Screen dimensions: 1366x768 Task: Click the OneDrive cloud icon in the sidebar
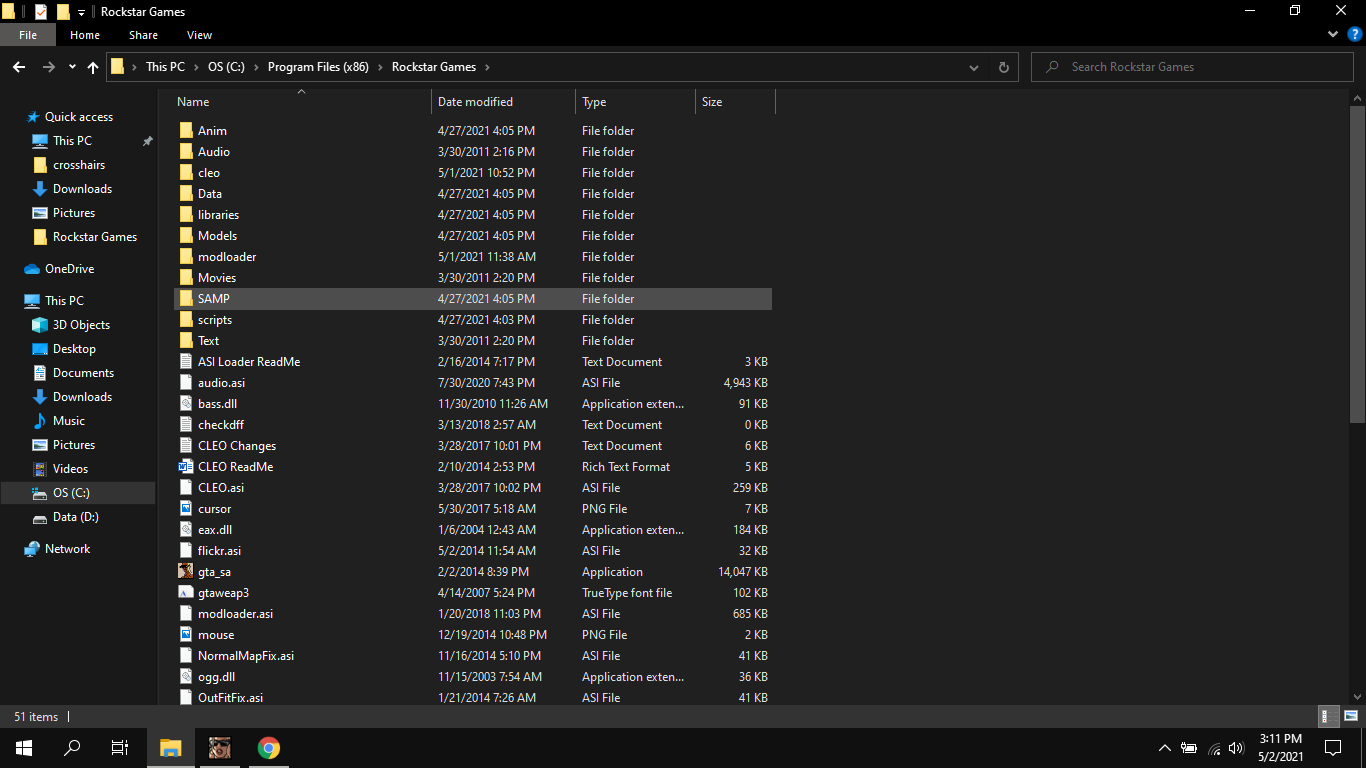click(x=32, y=269)
